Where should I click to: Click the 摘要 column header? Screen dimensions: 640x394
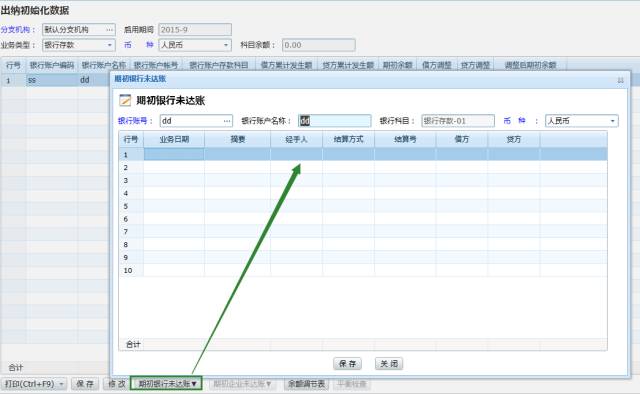(x=238, y=139)
